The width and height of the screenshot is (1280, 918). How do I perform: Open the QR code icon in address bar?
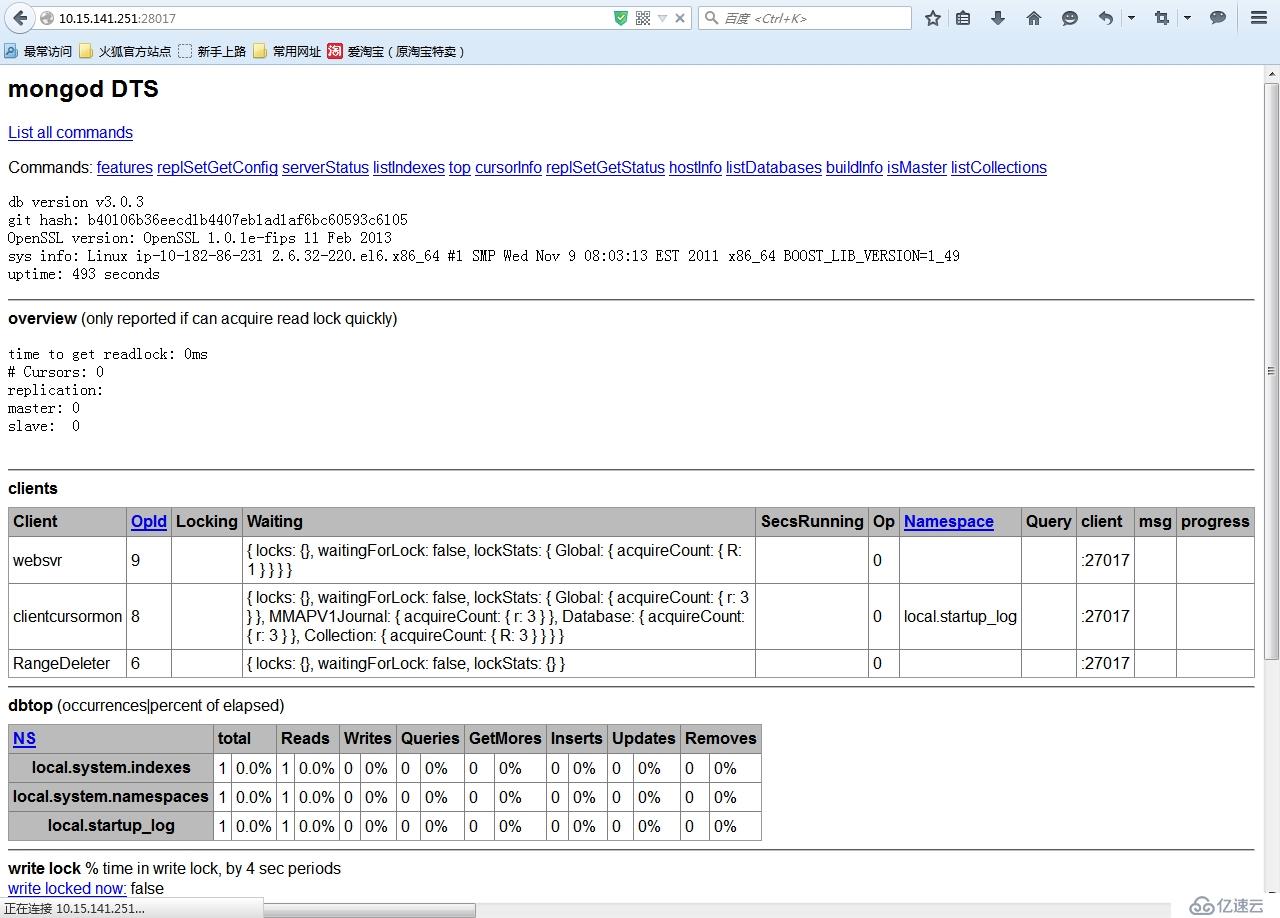tap(643, 18)
